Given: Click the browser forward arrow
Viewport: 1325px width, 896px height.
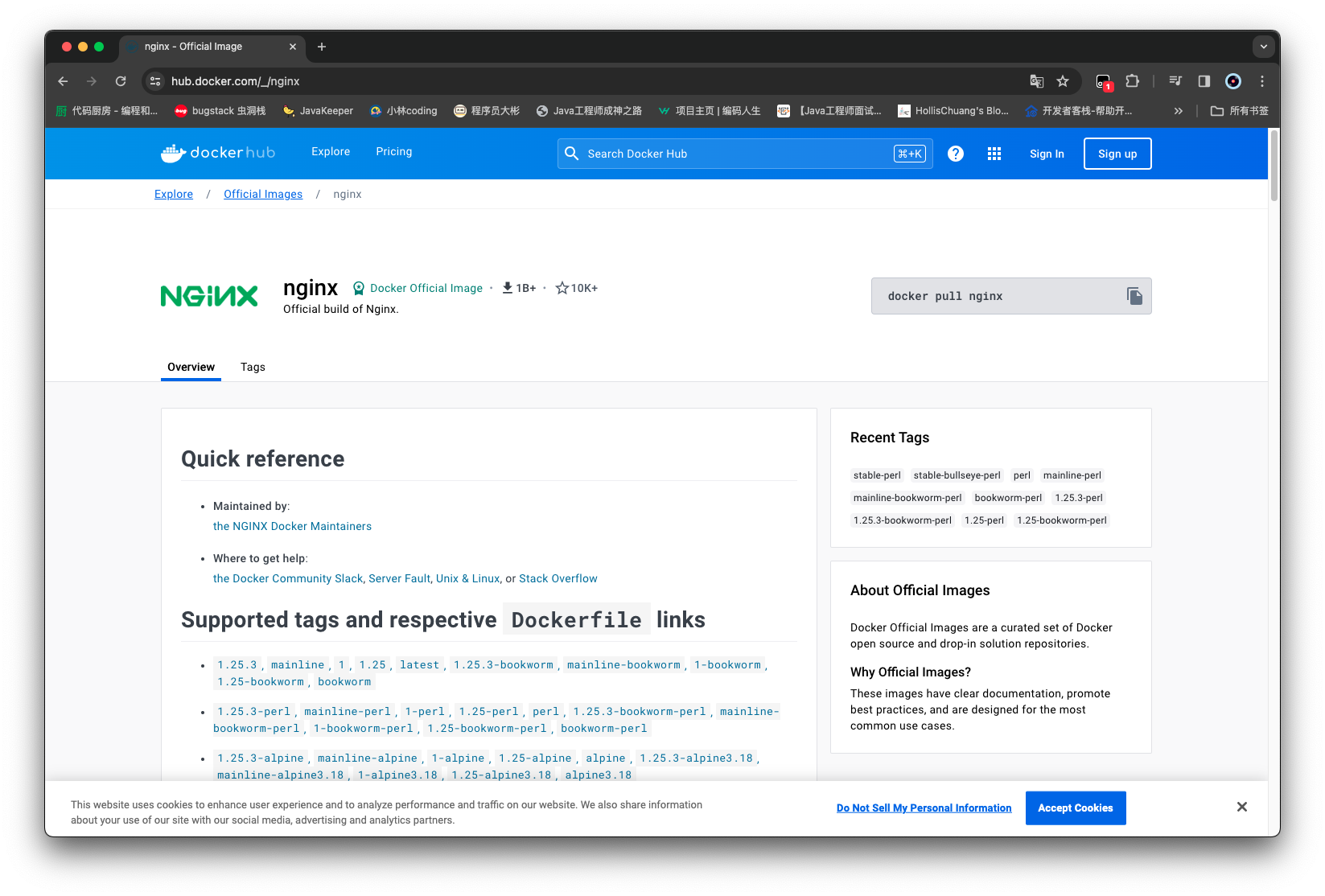Looking at the screenshot, I should (92, 81).
